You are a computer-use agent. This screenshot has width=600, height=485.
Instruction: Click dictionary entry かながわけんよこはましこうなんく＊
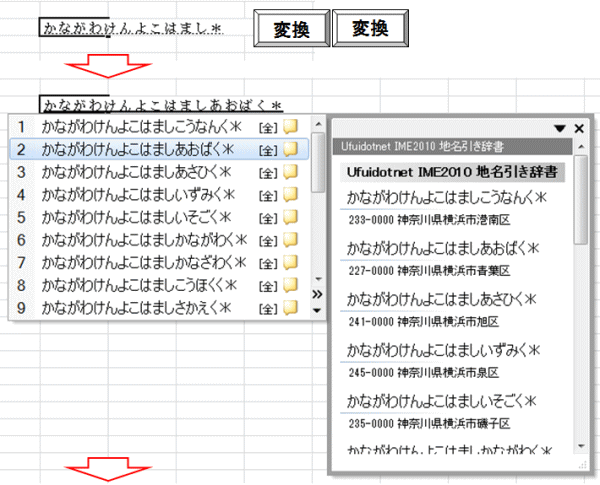click(x=447, y=198)
